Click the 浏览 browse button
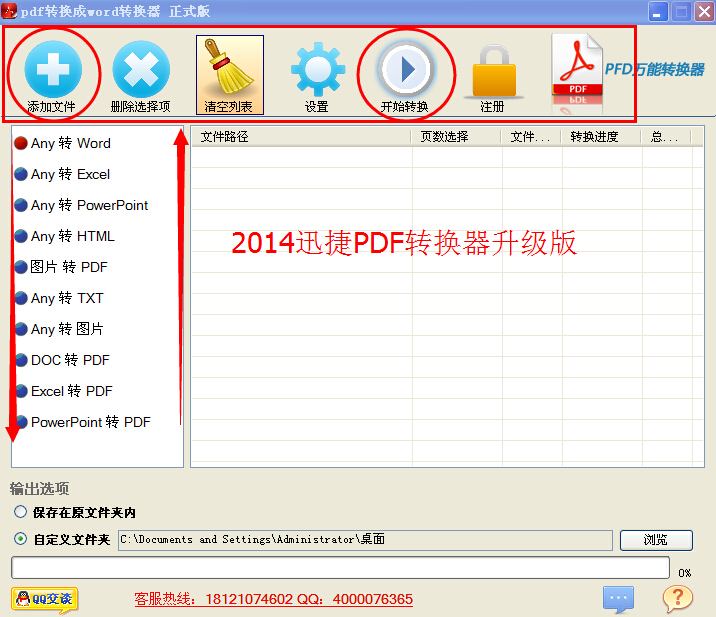This screenshot has width=716, height=617. click(x=656, y=540)
